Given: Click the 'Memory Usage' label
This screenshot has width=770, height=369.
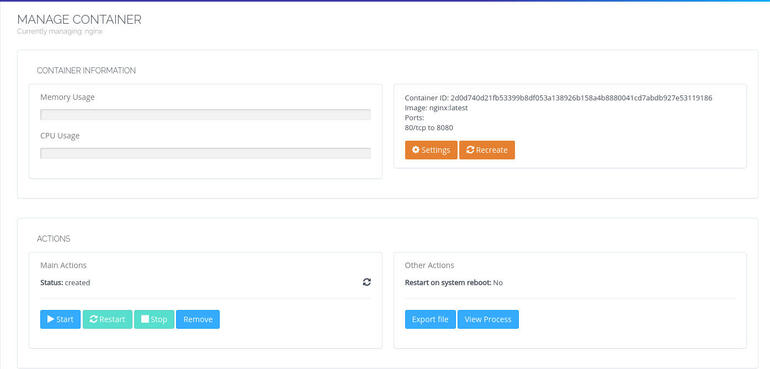Looking at the screenshot, I should pyautogui.click(x=67, y=97).
